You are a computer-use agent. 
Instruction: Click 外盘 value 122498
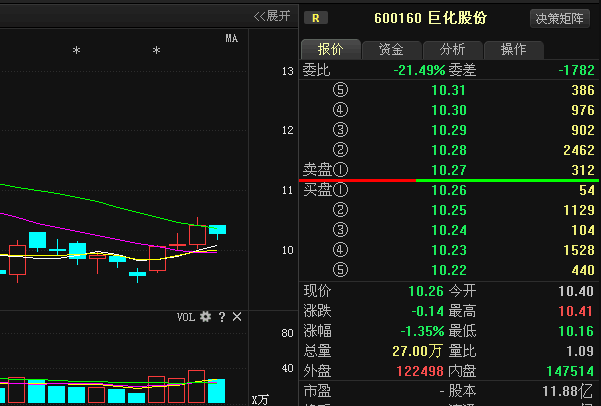tap(420, 371)
